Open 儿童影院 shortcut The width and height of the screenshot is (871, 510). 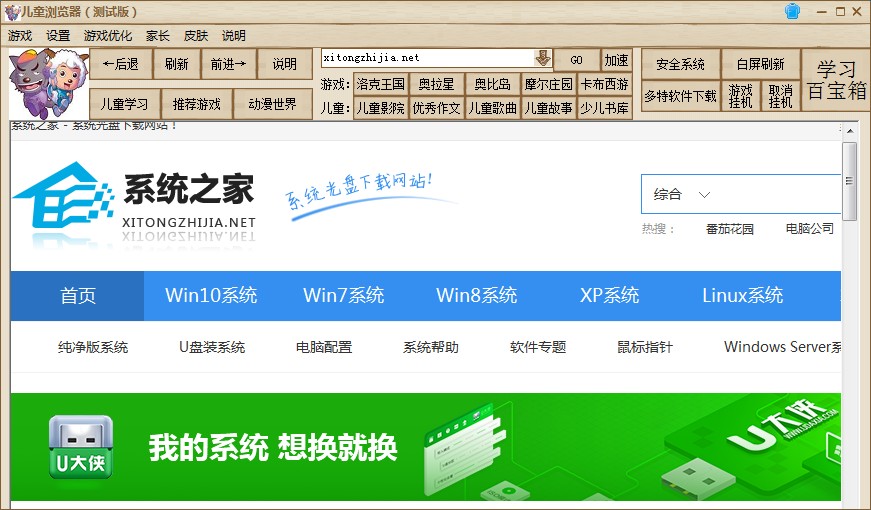tap(381, 108)
